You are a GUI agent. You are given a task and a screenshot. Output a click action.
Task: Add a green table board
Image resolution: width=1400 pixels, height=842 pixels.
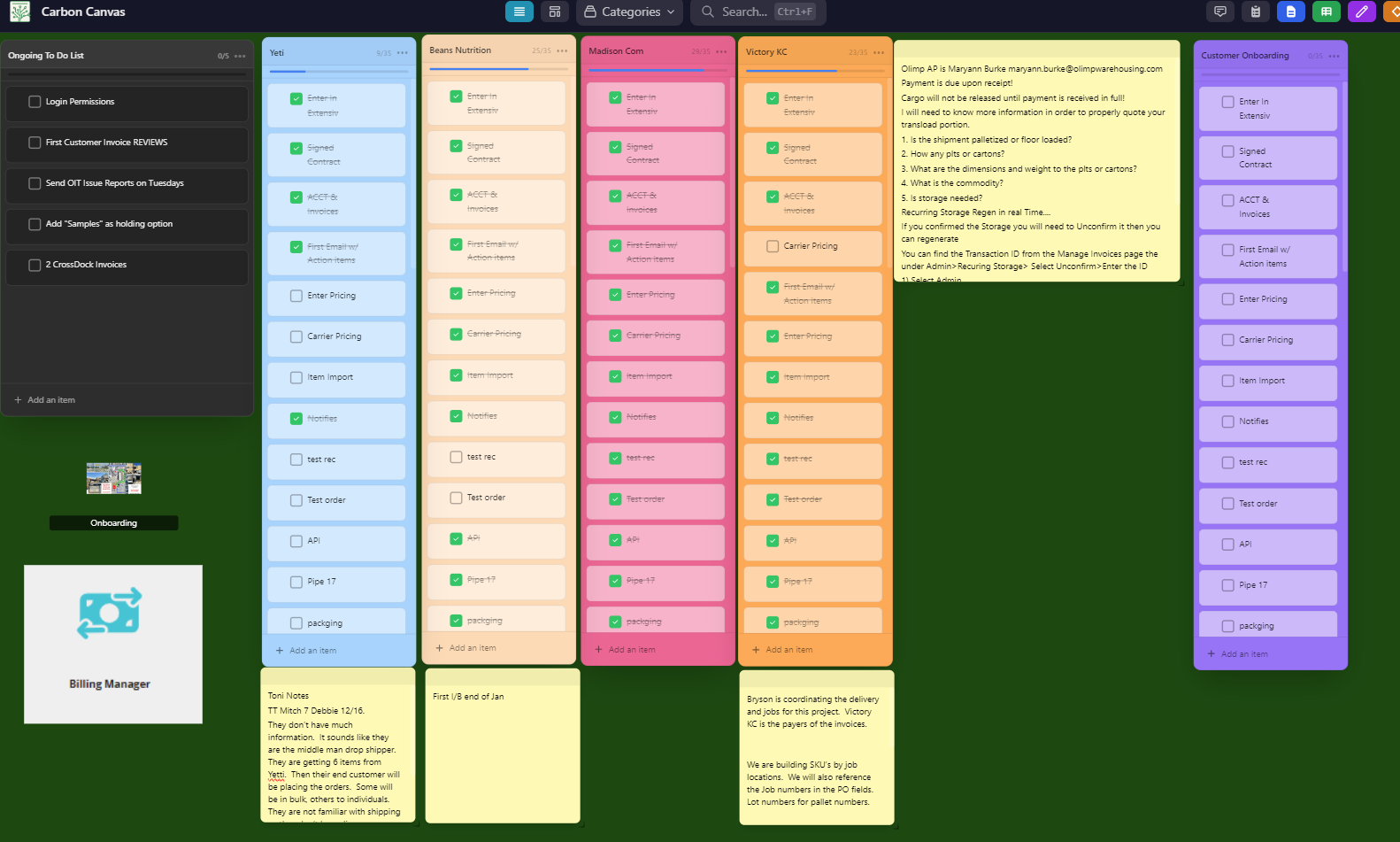[1327, 12]
